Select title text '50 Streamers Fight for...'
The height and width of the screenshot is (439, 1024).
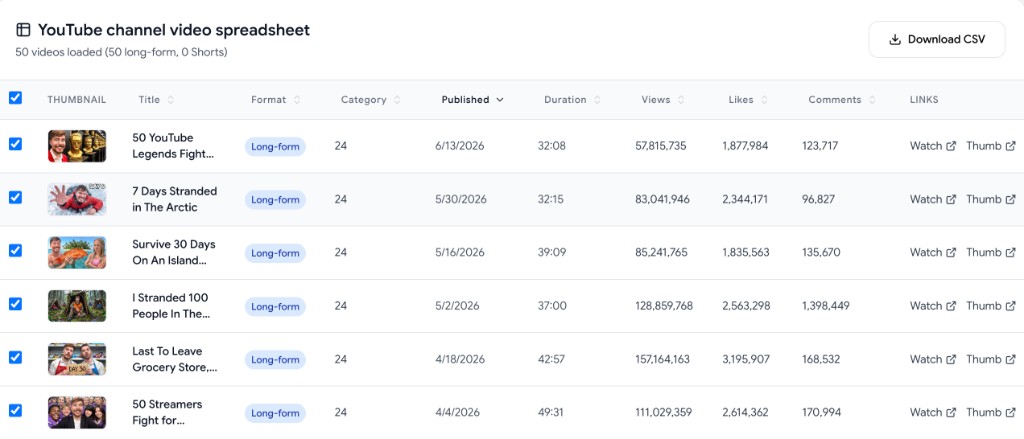tap(167, 412)
